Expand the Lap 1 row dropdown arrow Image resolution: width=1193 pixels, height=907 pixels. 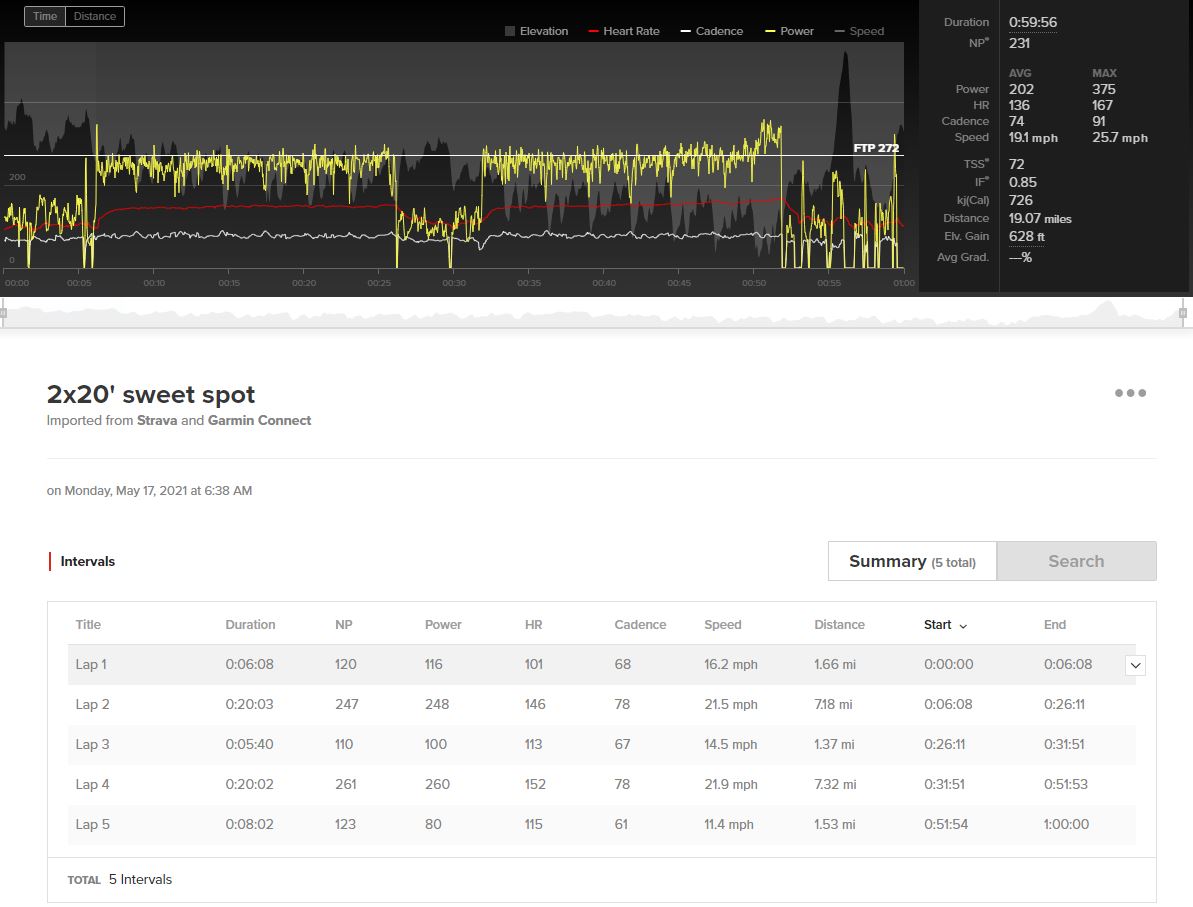coord(1135,665)
